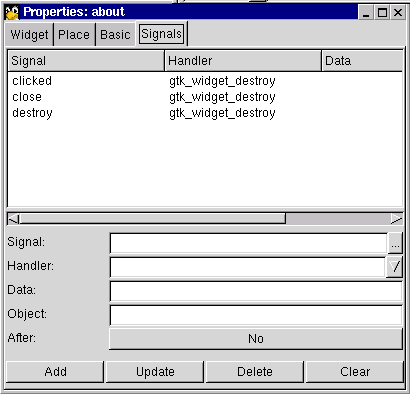Switch to the Widget tab
The image size is (410, 394).
pyautogui.click(x=29, y=35)
